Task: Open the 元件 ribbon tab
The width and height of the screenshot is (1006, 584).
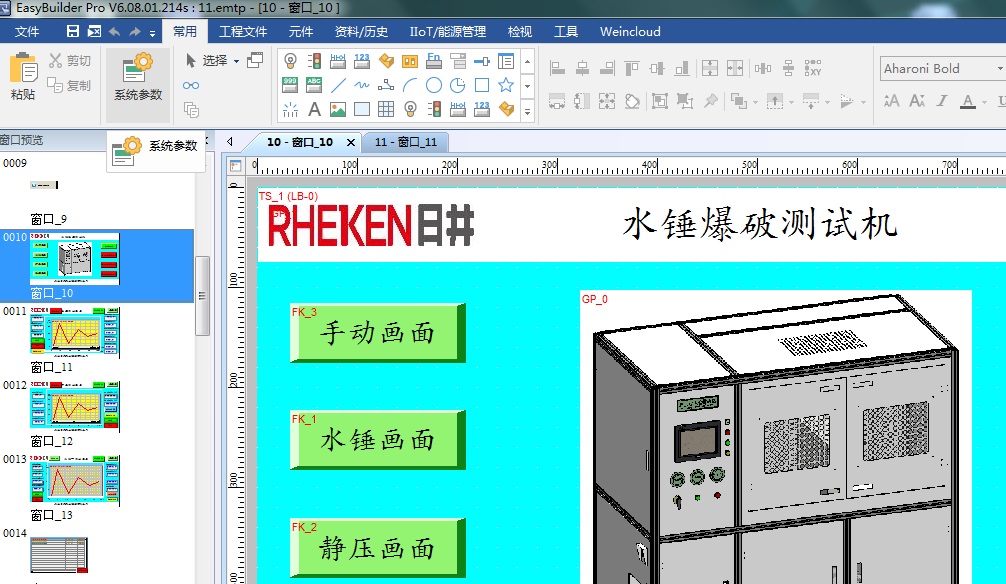Action: tap(301, 32)
